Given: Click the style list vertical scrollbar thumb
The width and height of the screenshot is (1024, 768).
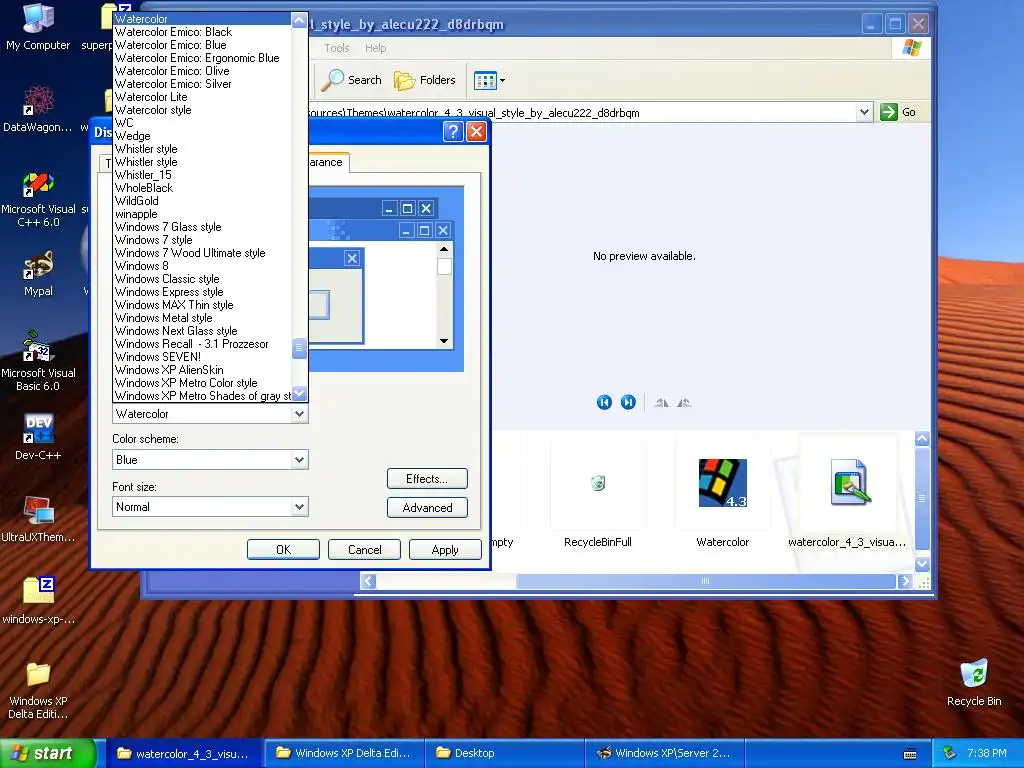Looking at the screenshot, I should [299, 347].
